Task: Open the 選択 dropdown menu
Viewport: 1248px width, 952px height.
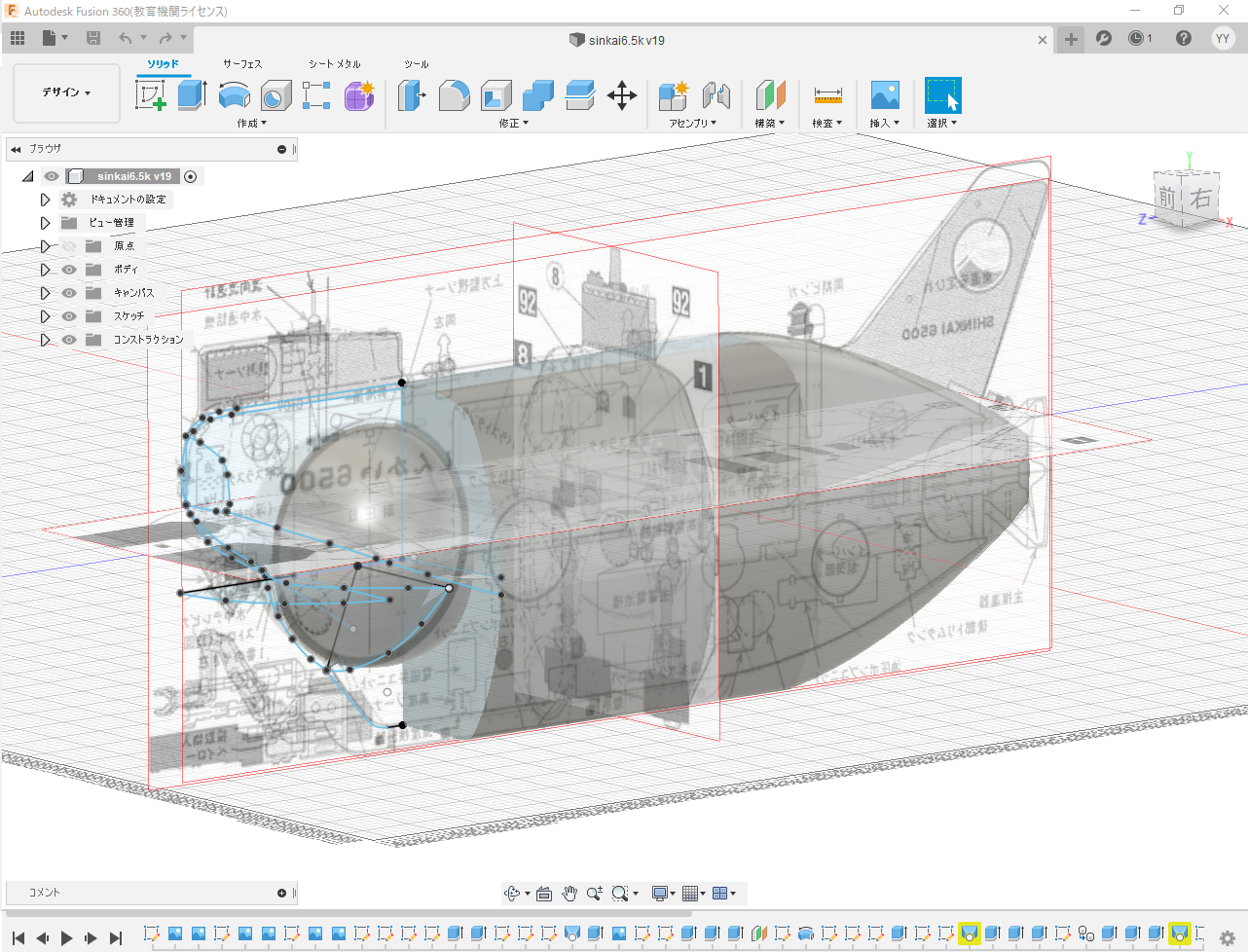Action: click(x=942, y=124)
